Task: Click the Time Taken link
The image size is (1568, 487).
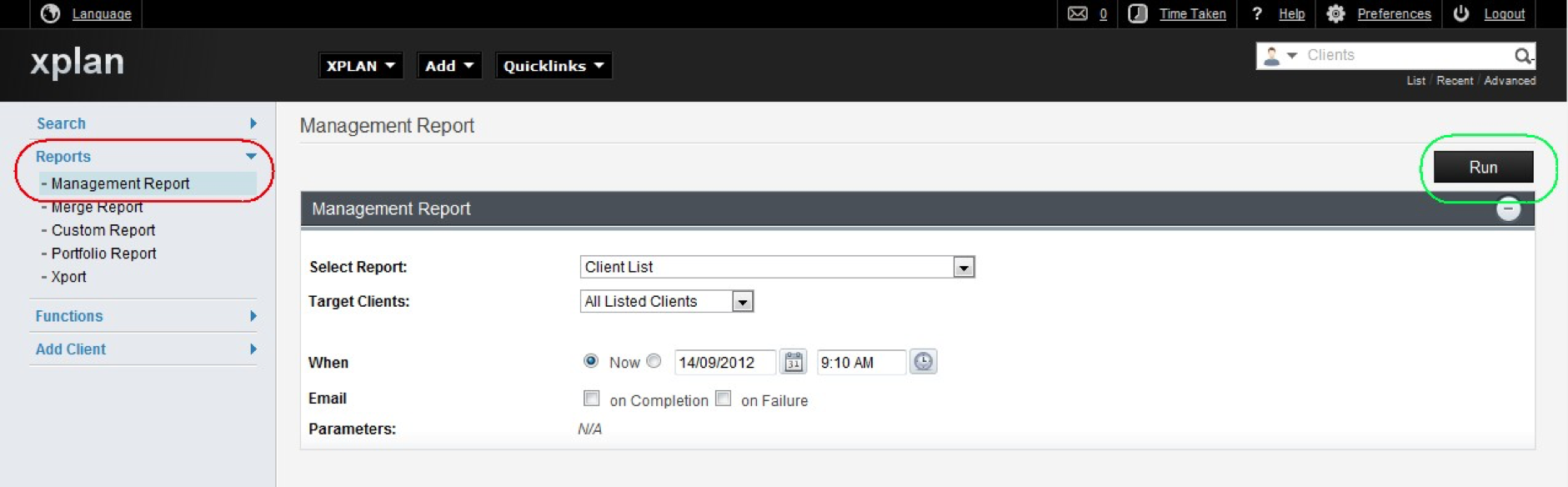Action: [x=1192, y=14]
